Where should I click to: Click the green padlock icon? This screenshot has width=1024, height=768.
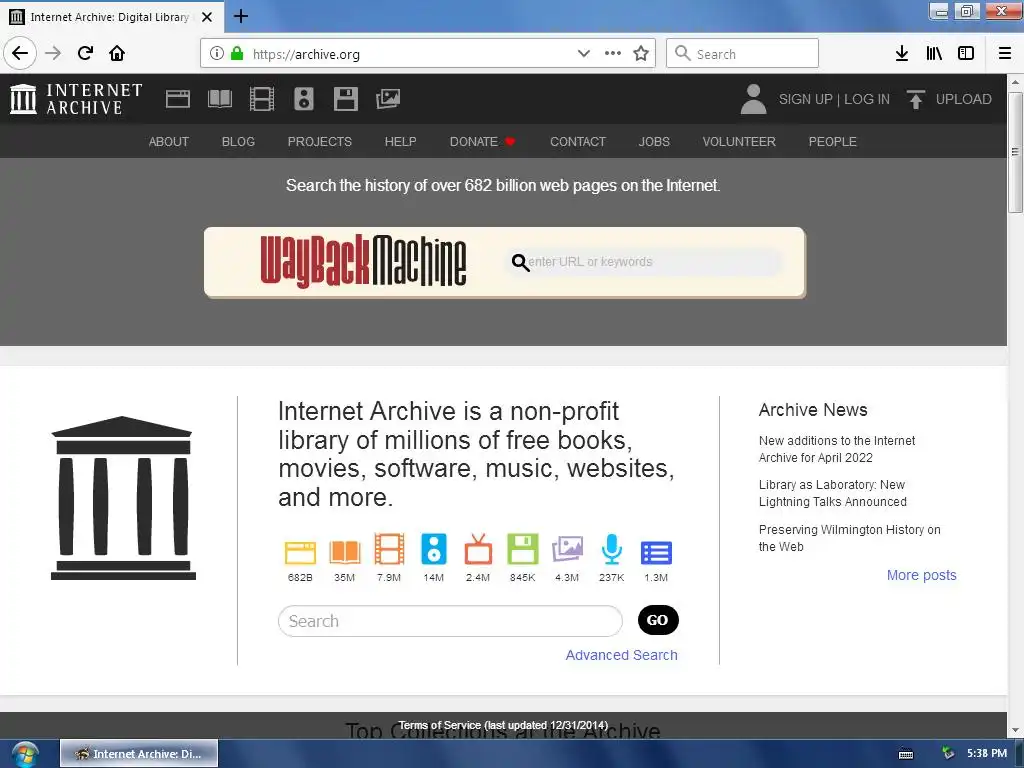tap(237, 54)
